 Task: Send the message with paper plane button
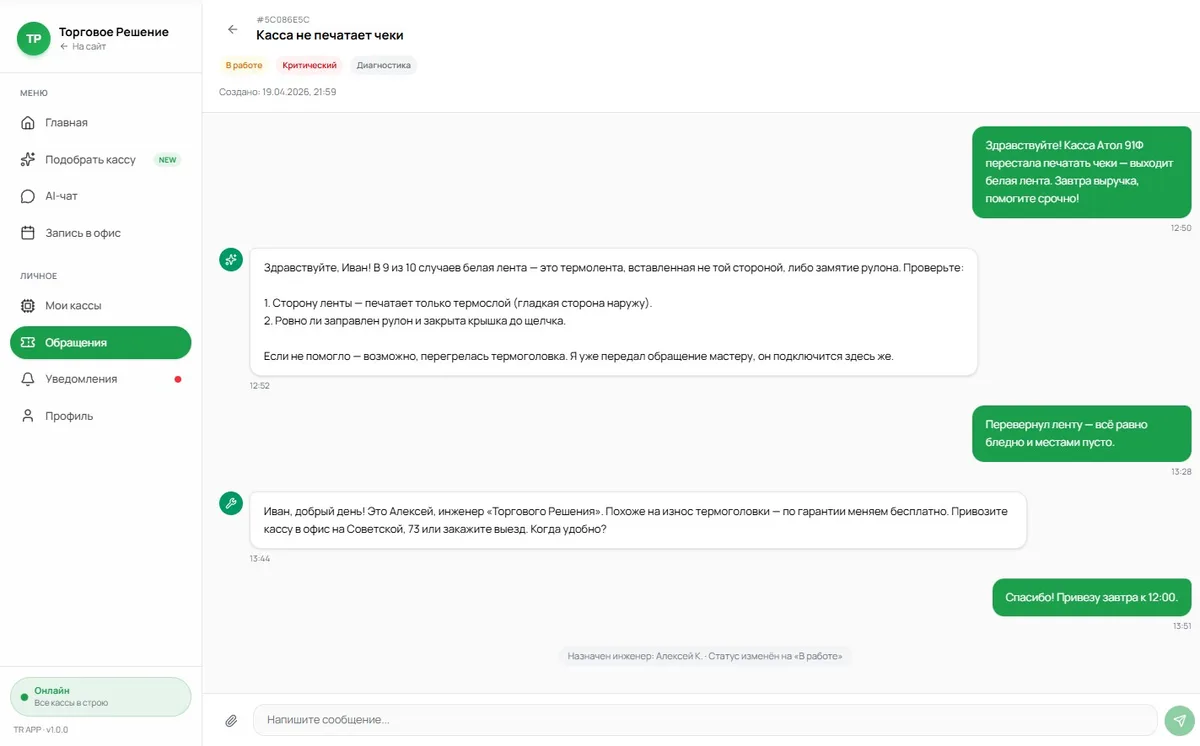[1180, 720]
